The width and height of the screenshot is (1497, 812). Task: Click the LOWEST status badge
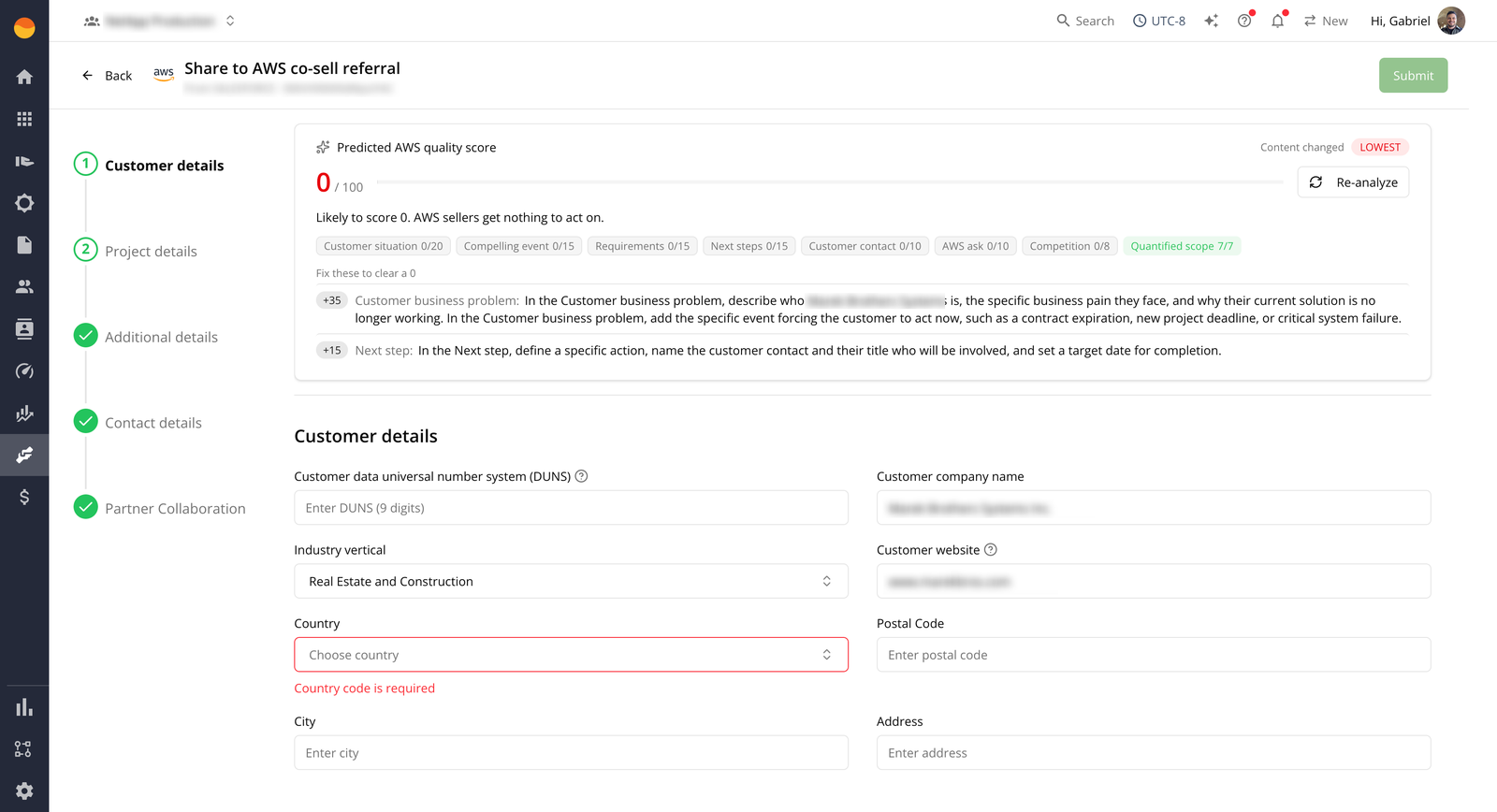1380,147
